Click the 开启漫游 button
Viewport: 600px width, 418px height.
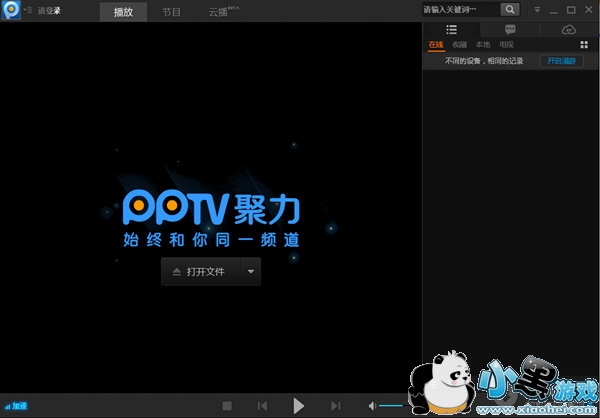point(562,61)
